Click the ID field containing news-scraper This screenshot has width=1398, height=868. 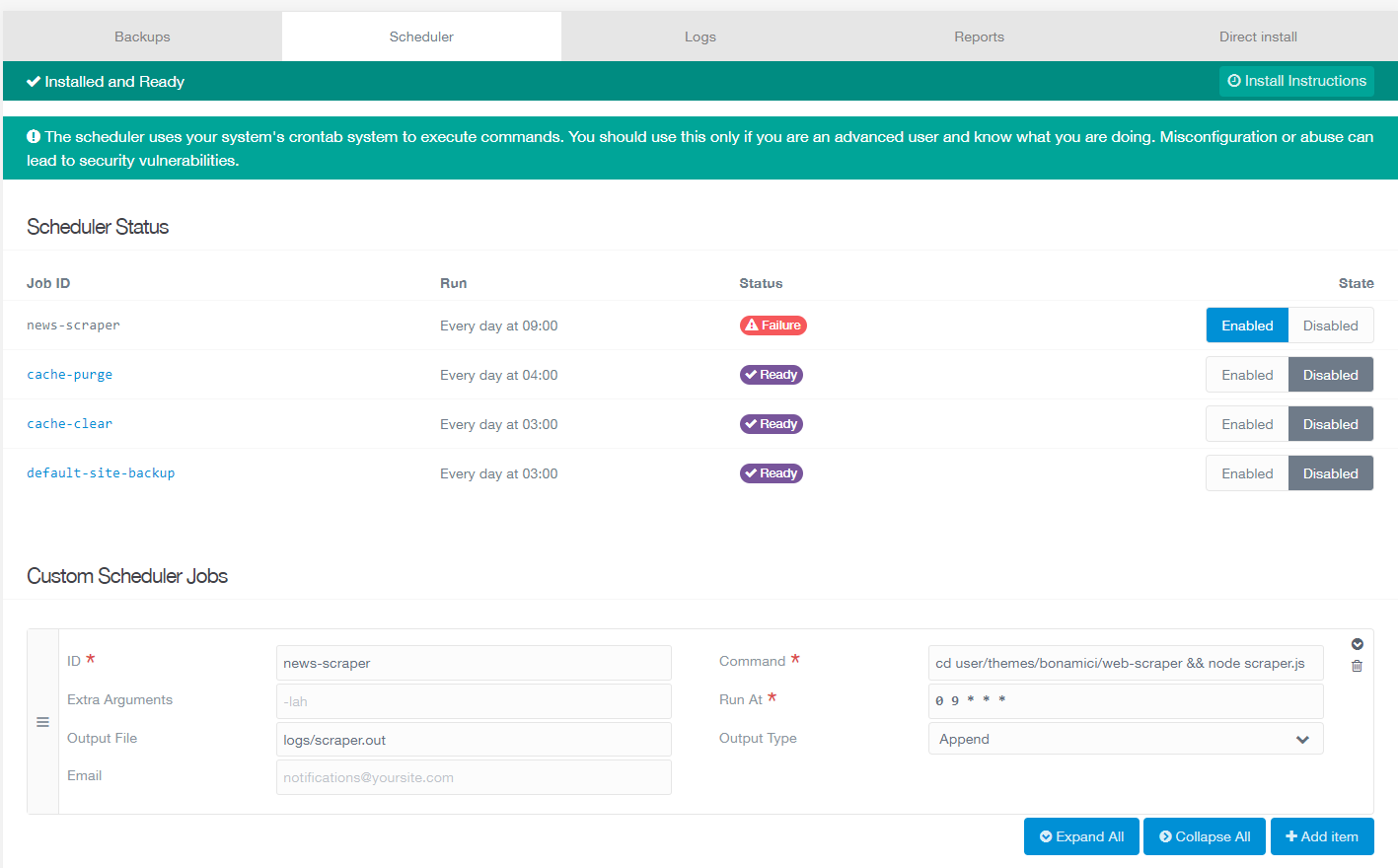tap(474, 663)
